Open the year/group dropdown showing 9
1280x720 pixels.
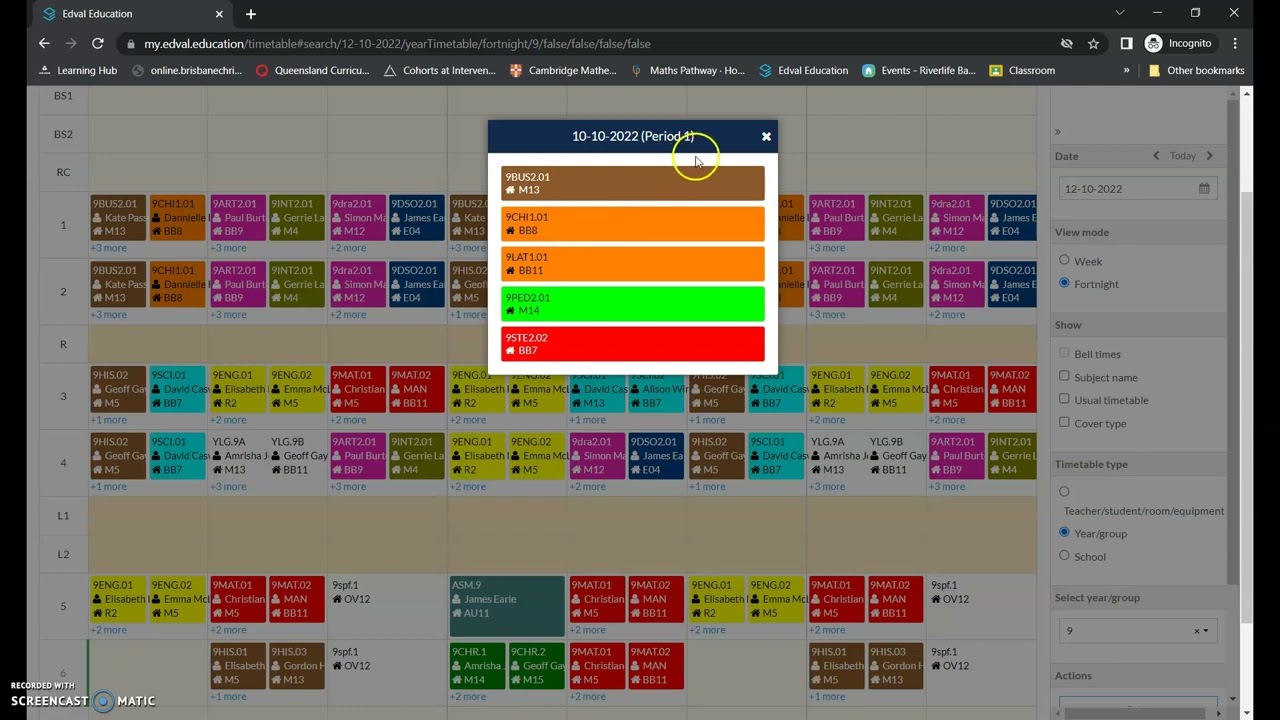point(1138,630)
